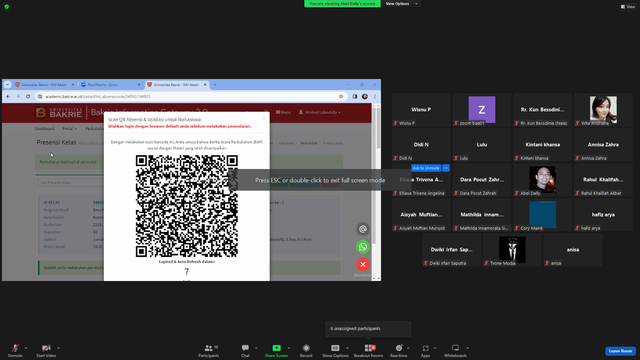This screenshot has width=640, height=360.
Task: Open Breakout Rooms from the toolbar
Action: 368,350
